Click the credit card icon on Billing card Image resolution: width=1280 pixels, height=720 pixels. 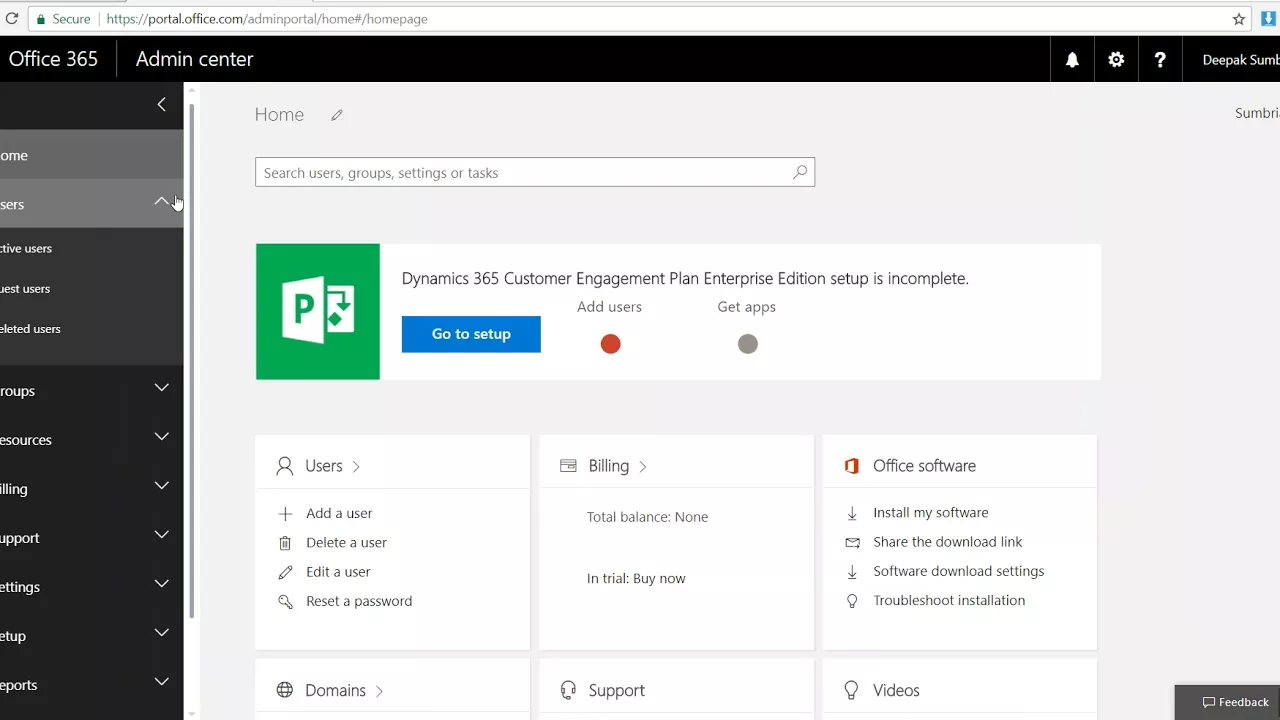[568, 466]
